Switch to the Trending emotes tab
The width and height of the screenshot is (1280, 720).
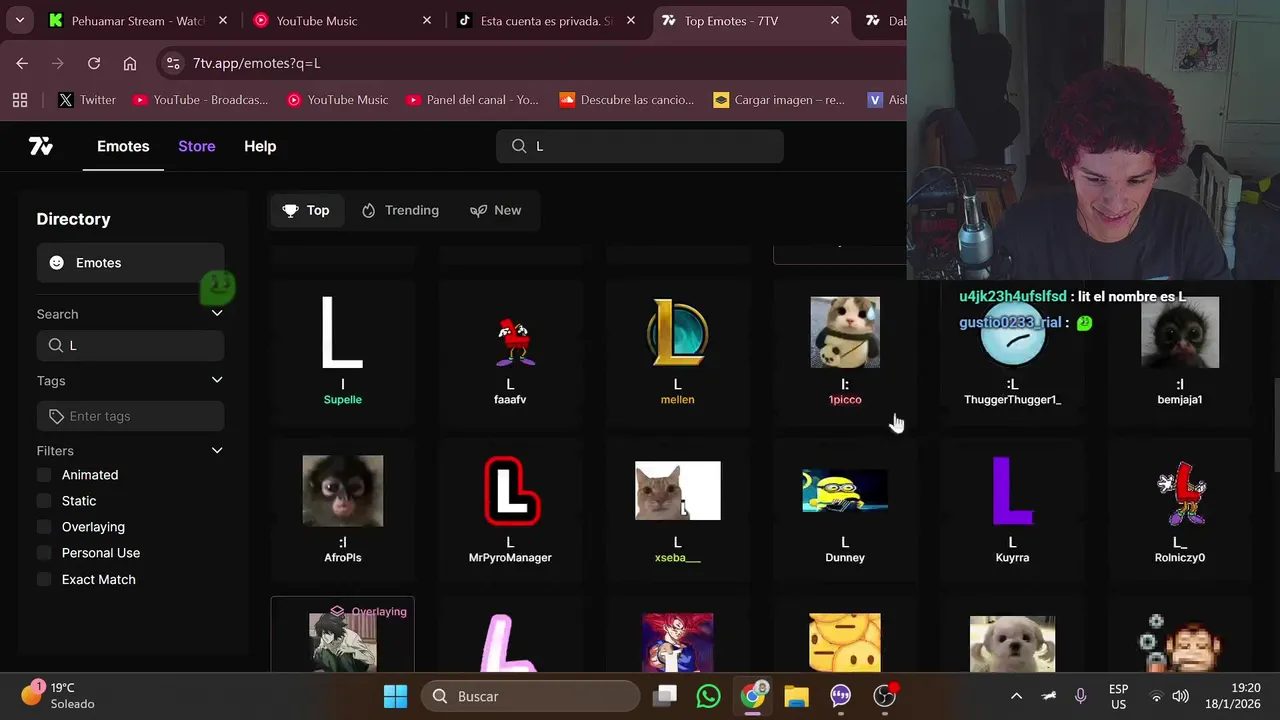pyautogui.click(x=400, y=210)
